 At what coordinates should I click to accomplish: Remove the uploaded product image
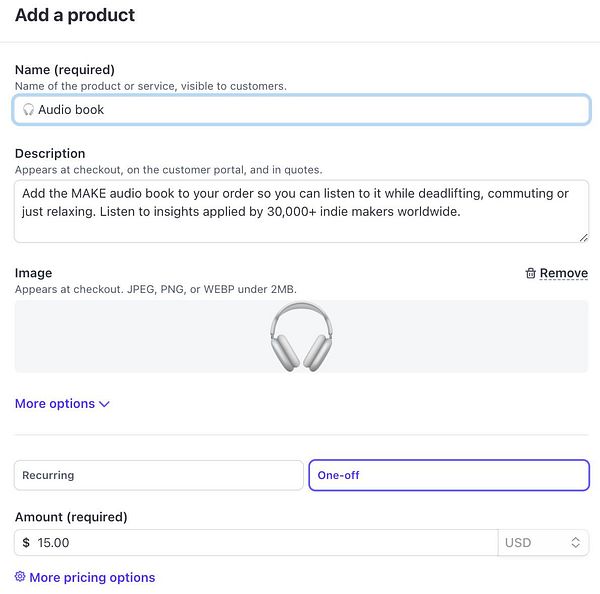(x=563, y=273)
